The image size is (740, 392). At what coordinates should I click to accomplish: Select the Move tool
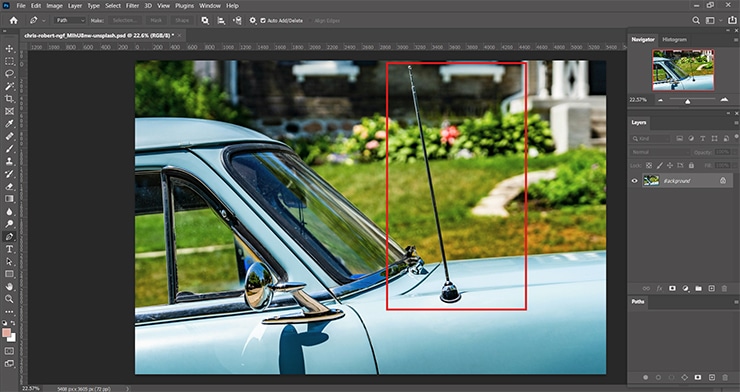click(x=9, y=49)
